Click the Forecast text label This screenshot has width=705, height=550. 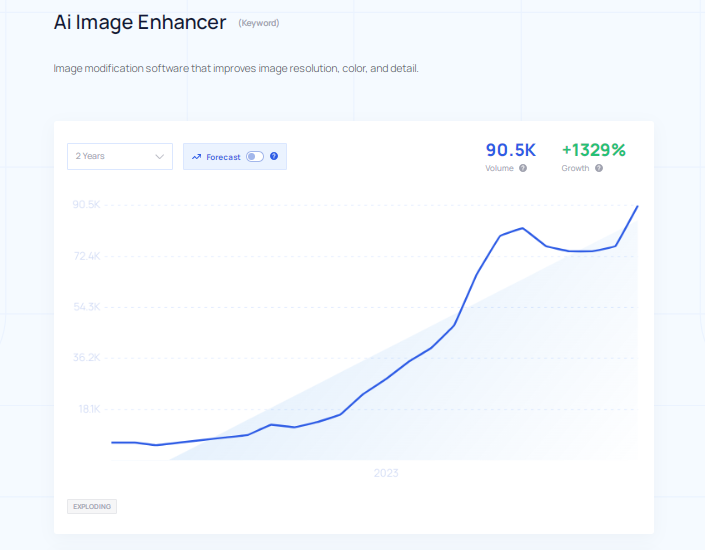pyautogui.click(x=223, y=157)
